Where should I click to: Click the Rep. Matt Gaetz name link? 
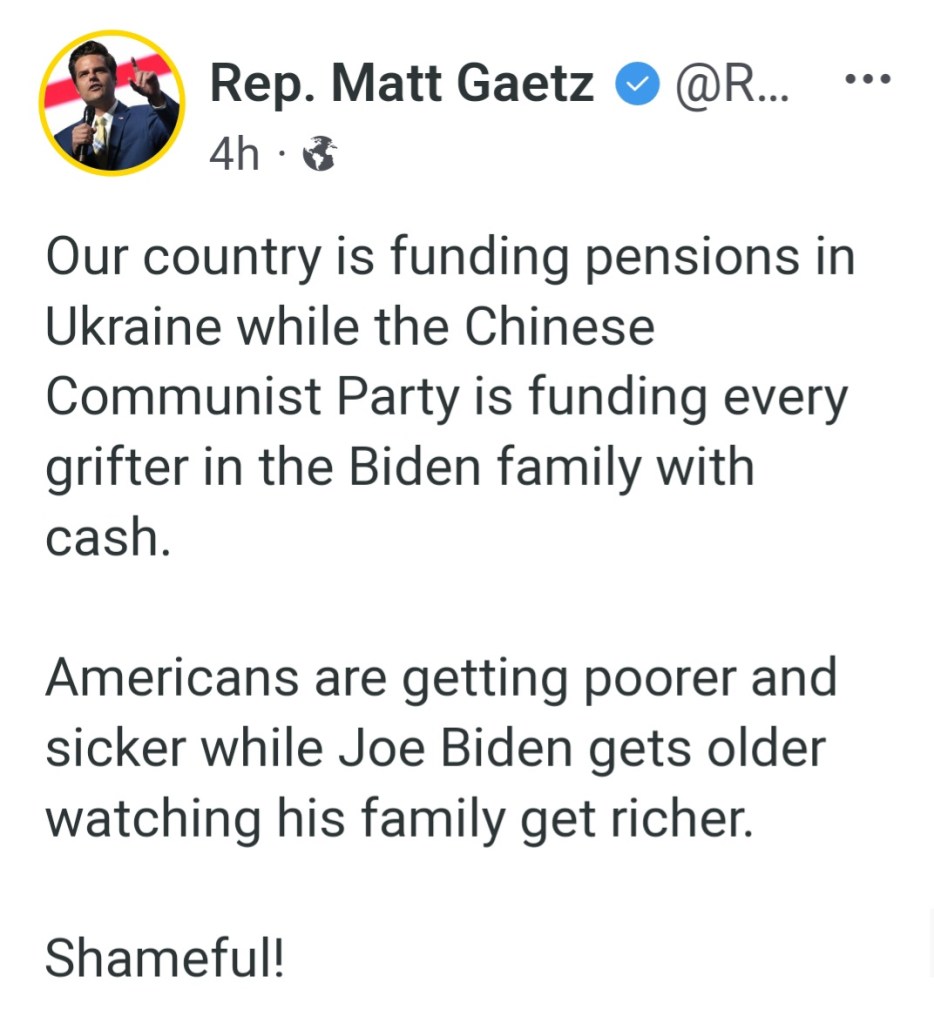pyautogui.click(x=401, y=86)
